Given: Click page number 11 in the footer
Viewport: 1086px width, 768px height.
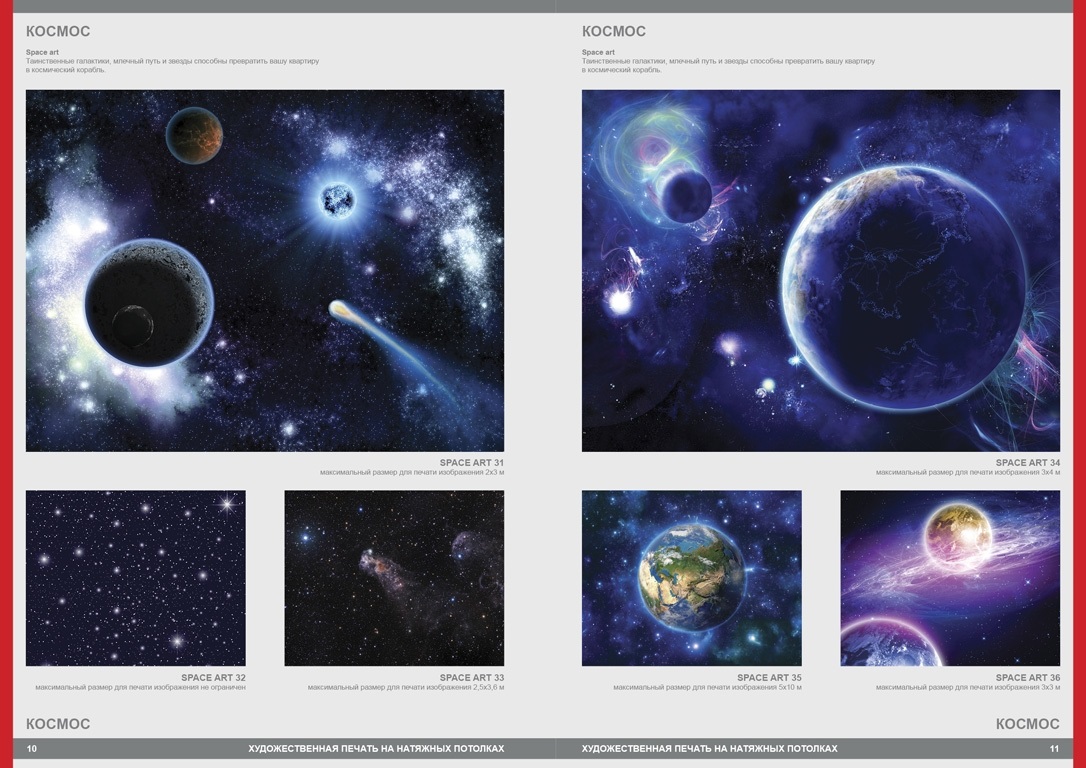Looking at the screenshot, I should point(1054,748).
